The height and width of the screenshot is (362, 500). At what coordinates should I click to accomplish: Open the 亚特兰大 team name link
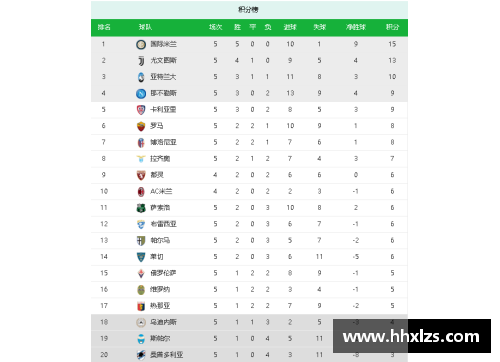163,77
